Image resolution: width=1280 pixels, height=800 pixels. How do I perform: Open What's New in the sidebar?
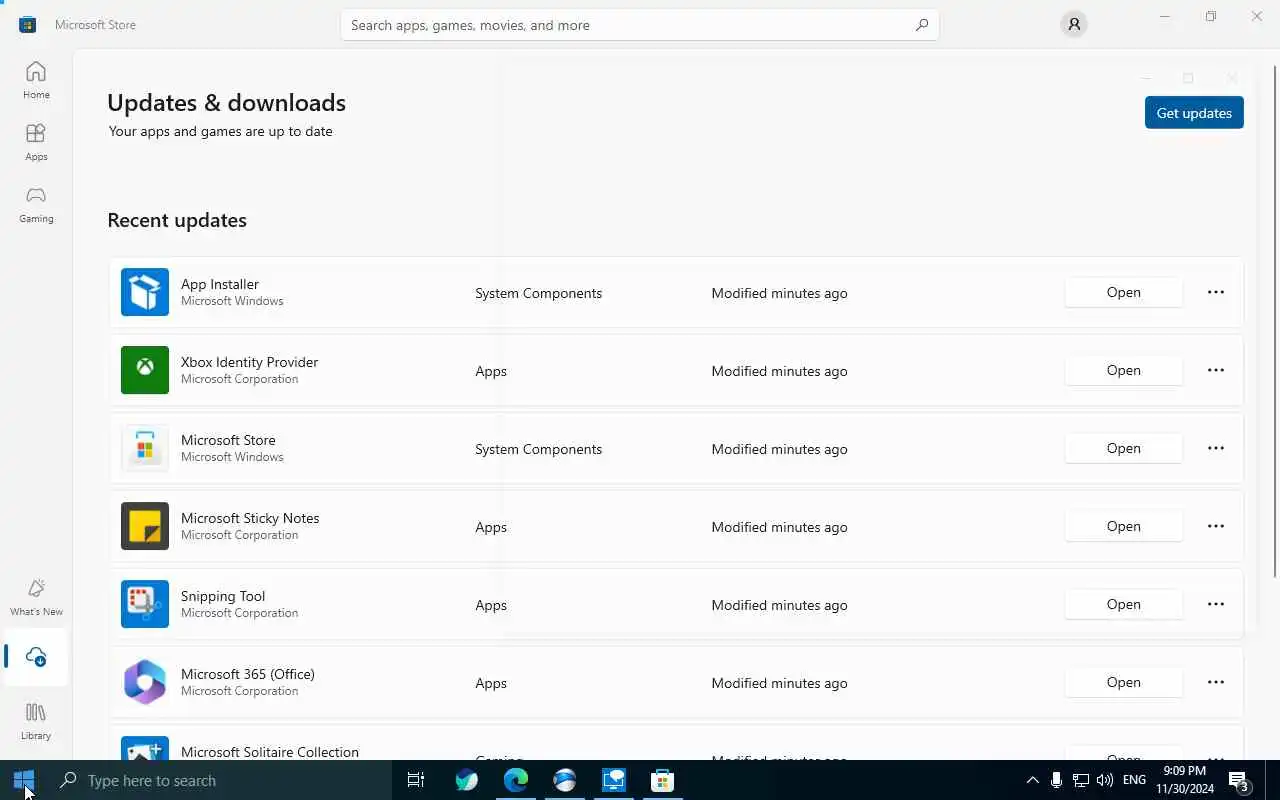[x=36, y=597]
